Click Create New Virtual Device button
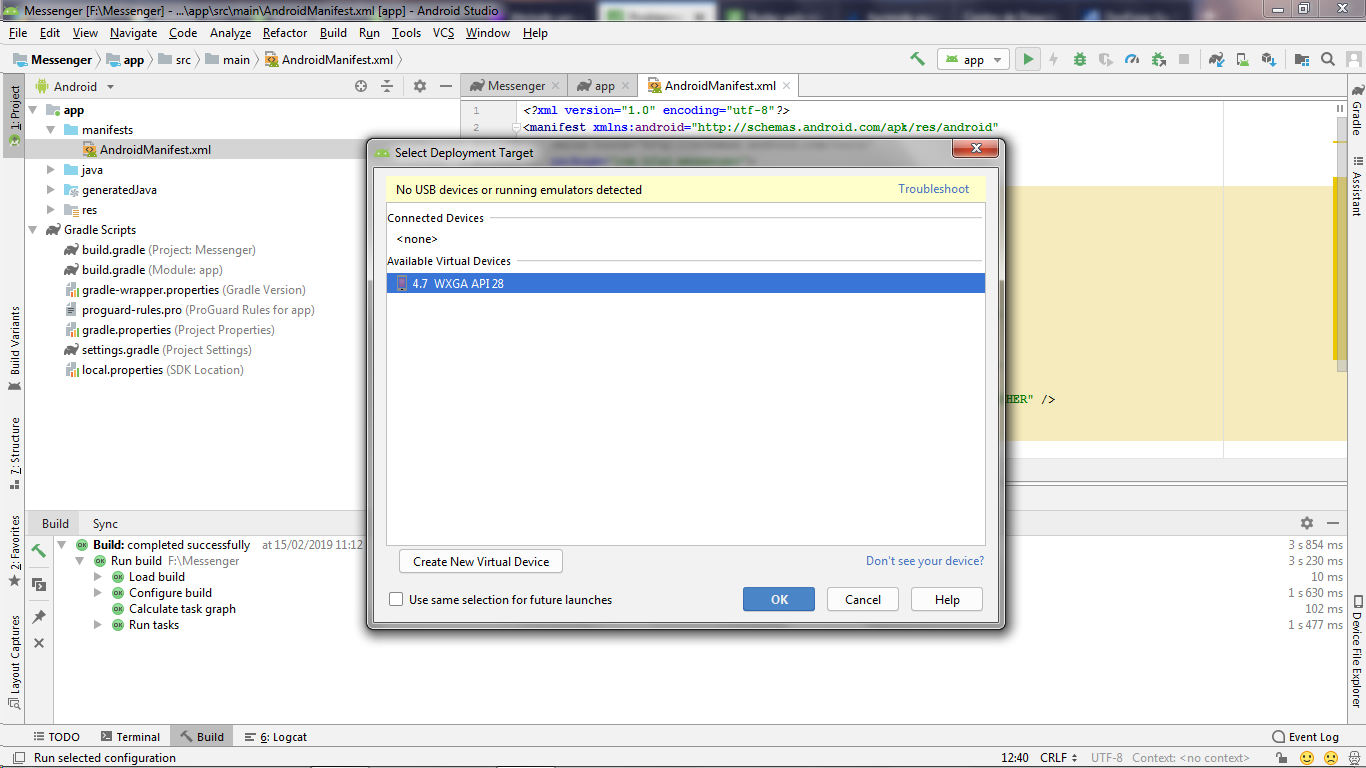1366x768 pixels. pos(481,561)
